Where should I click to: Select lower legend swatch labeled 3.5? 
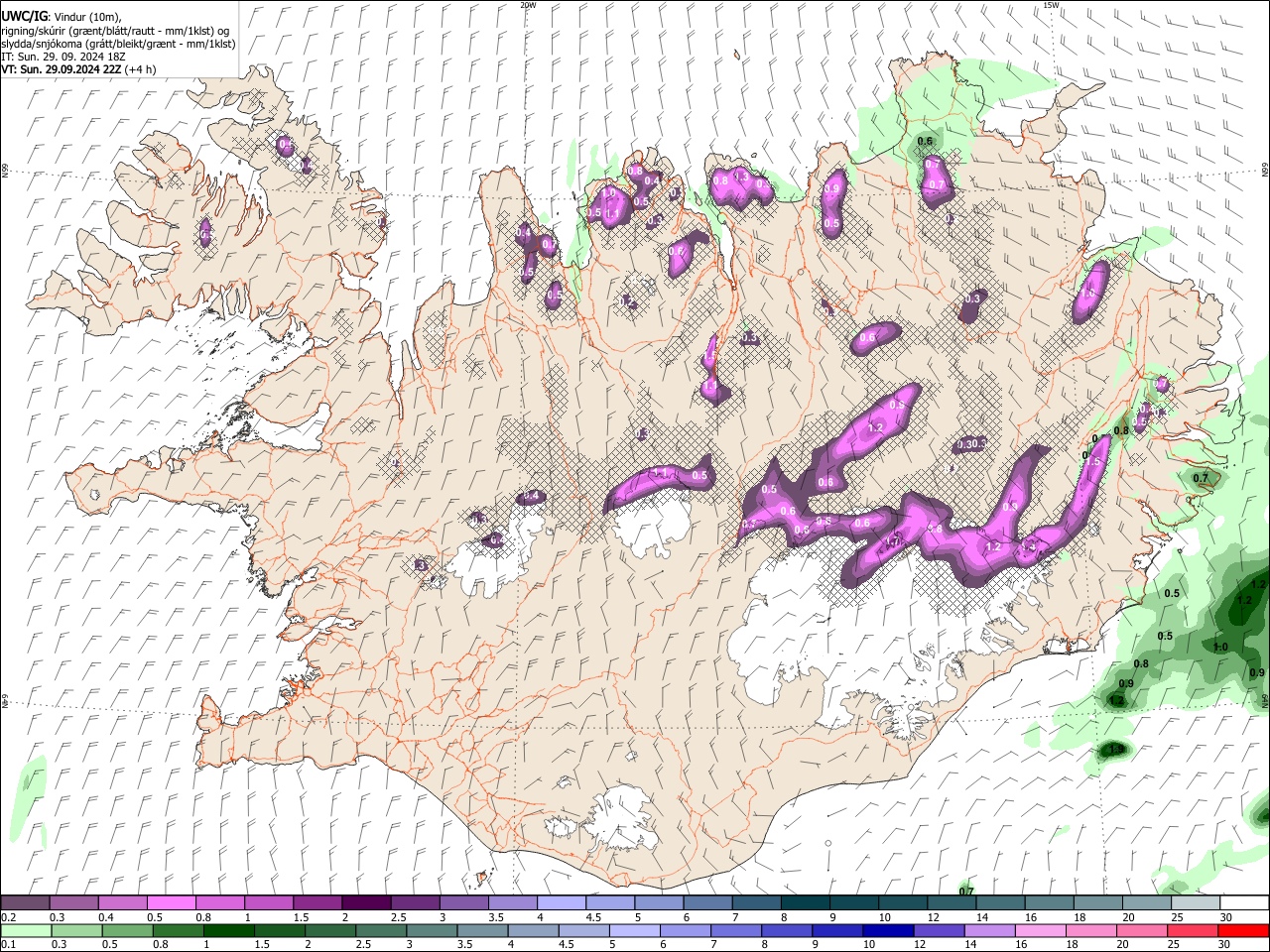point(482,930)
